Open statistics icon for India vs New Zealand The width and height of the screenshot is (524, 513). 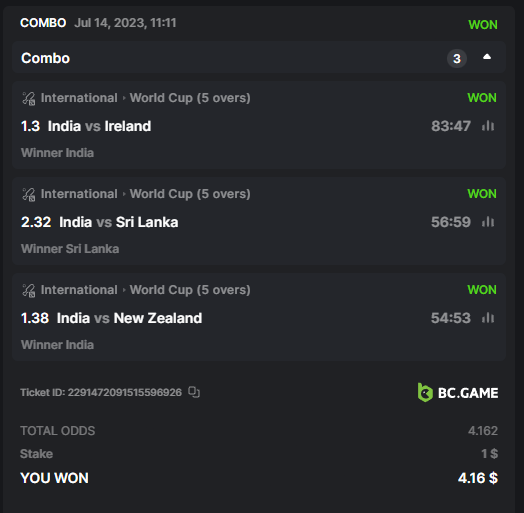coord(488,318)
